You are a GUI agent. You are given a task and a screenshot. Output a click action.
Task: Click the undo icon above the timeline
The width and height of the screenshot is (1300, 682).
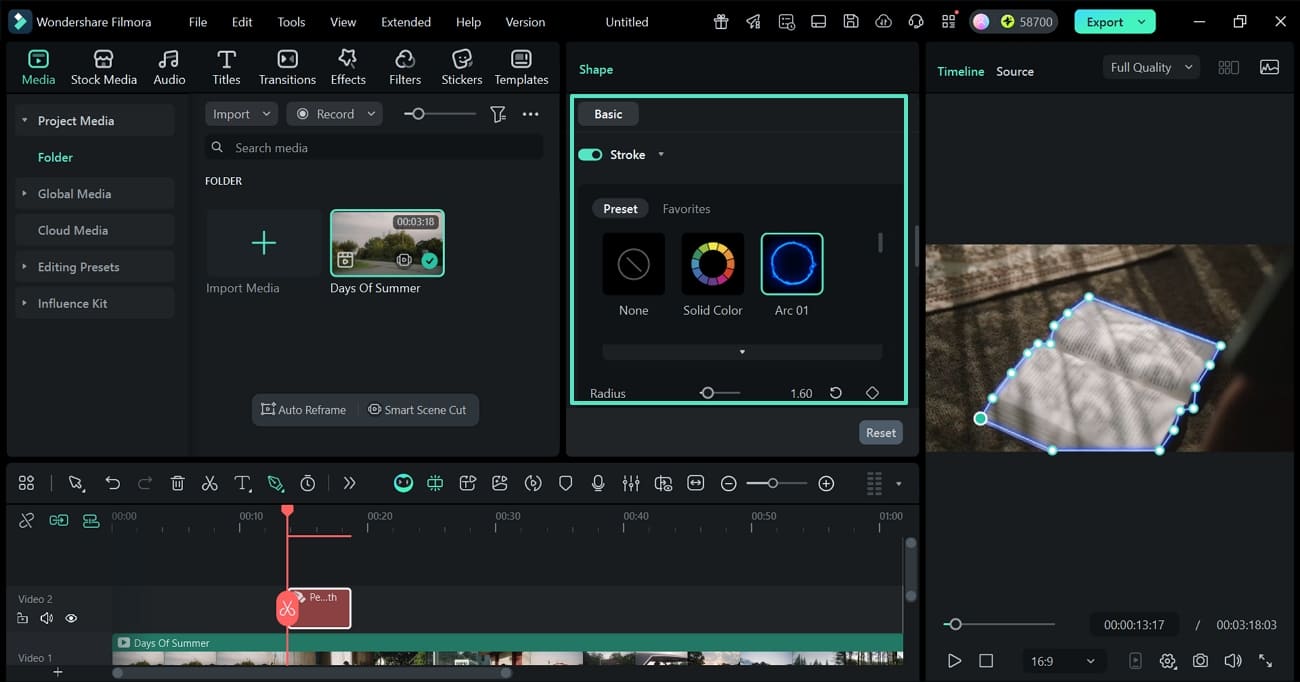(x=112, y=483)
